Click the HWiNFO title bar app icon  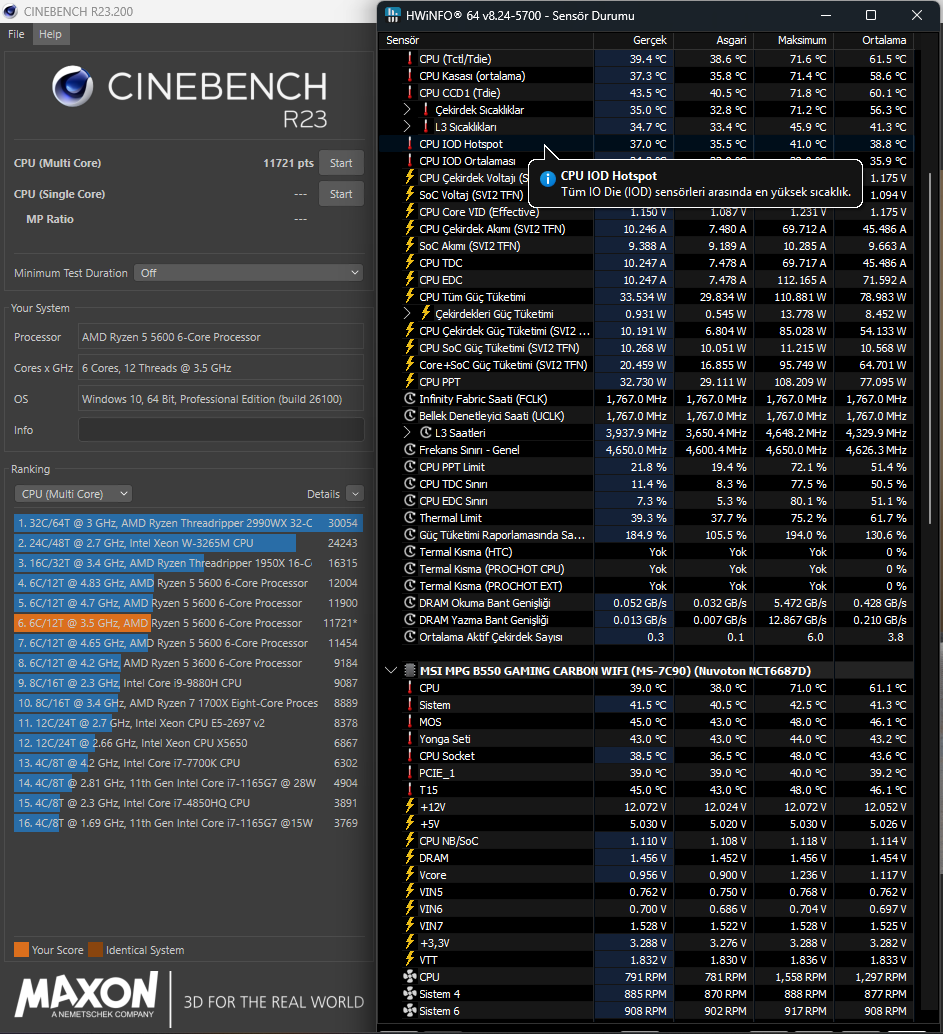pyautogui.click(x=393, y=15)
